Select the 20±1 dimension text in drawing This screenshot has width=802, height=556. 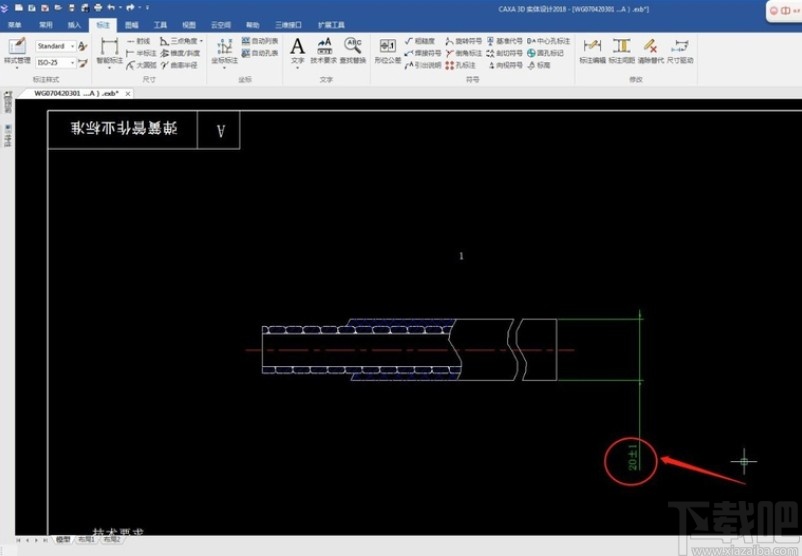(x=632, y=457)
